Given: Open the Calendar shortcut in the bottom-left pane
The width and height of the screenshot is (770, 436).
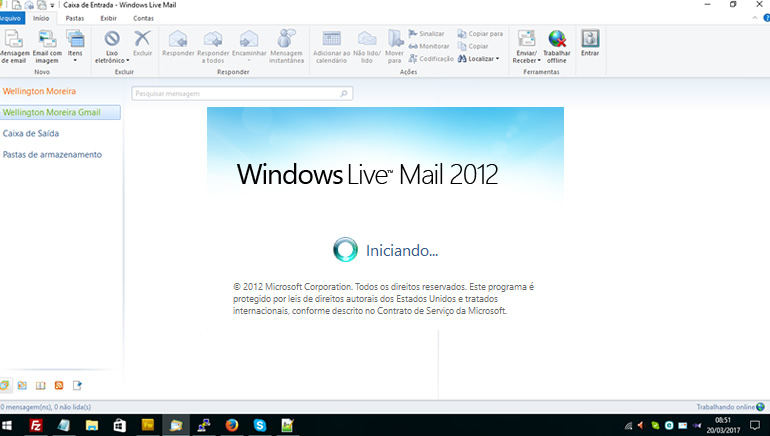Looking at the screenshot, I should click(x=22, y=385).
